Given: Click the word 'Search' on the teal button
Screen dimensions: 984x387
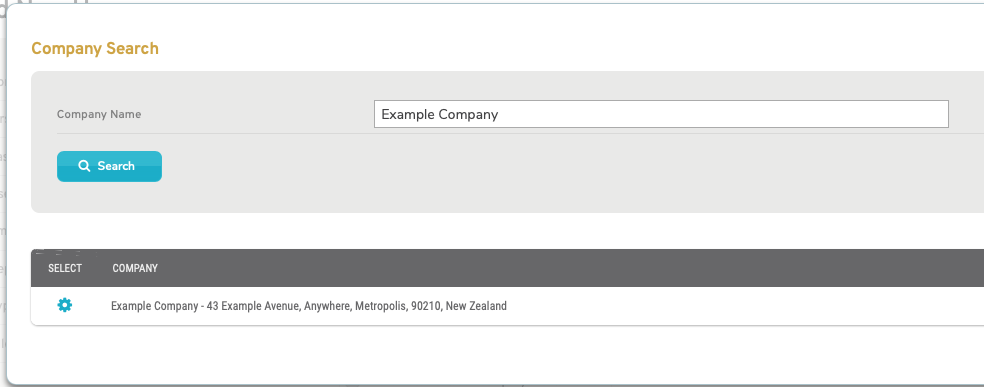Looking at the screenshot, I should click(x=116, y=166).
